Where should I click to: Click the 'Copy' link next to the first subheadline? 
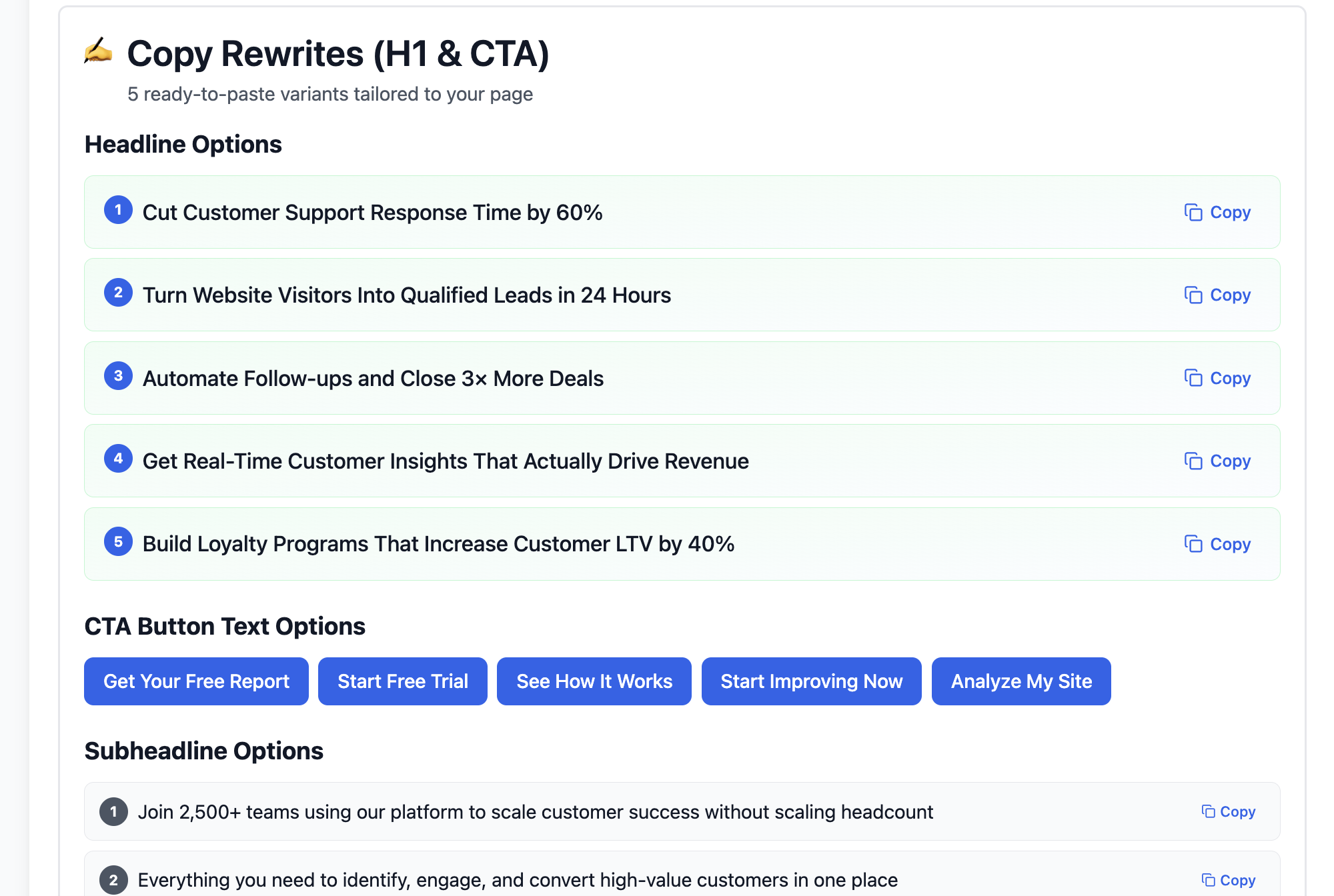[x=1237, y=811]
